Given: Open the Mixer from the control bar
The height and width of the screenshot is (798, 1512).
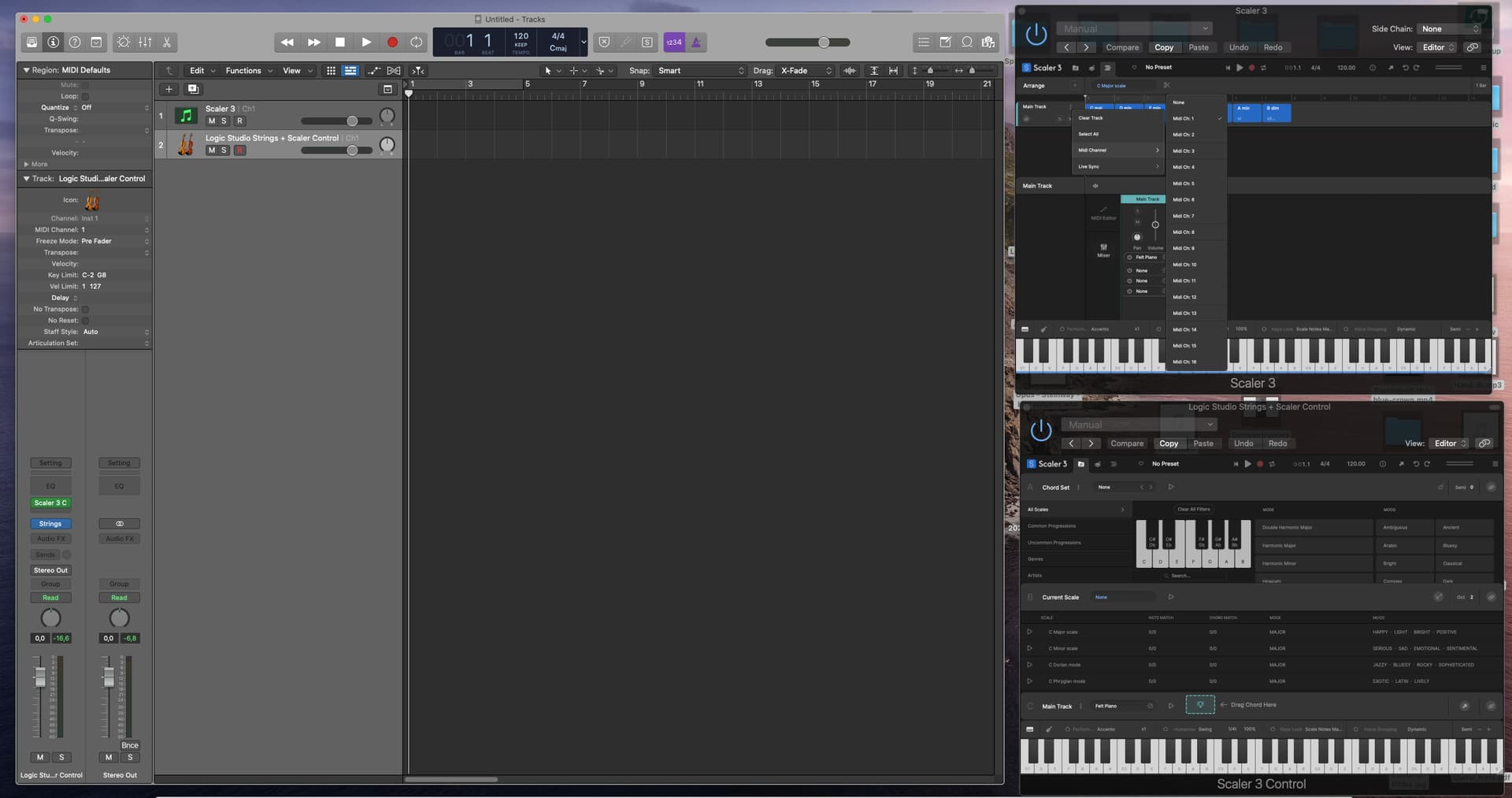Looking at the screenshot, I should coord(145,43).
